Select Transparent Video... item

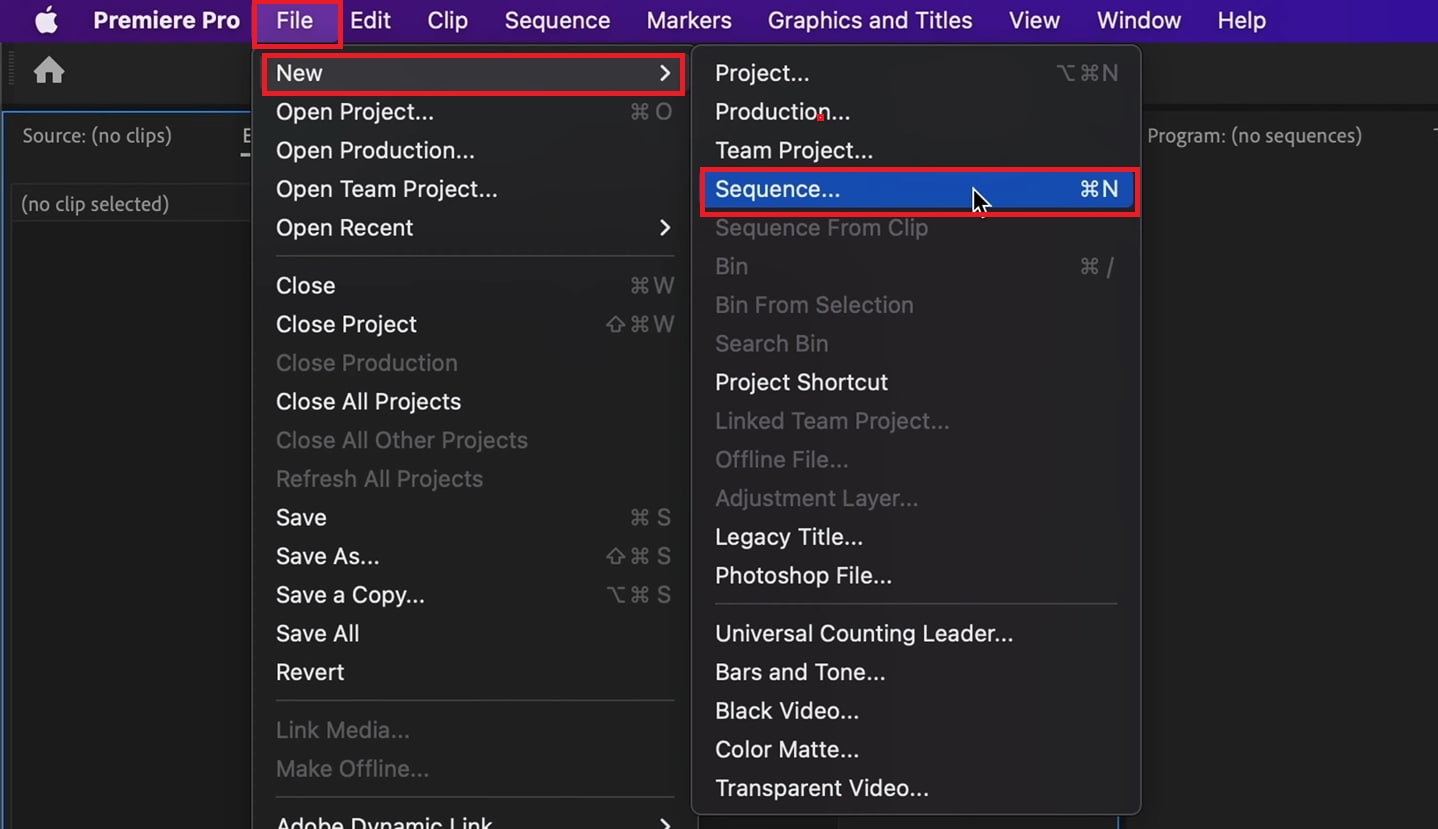click(821, 788)
